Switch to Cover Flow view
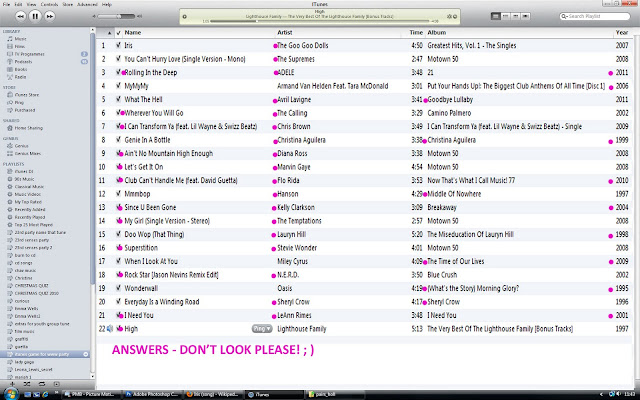Image resolution: width=640 pixels, height=400 pixels. (525, 16)
